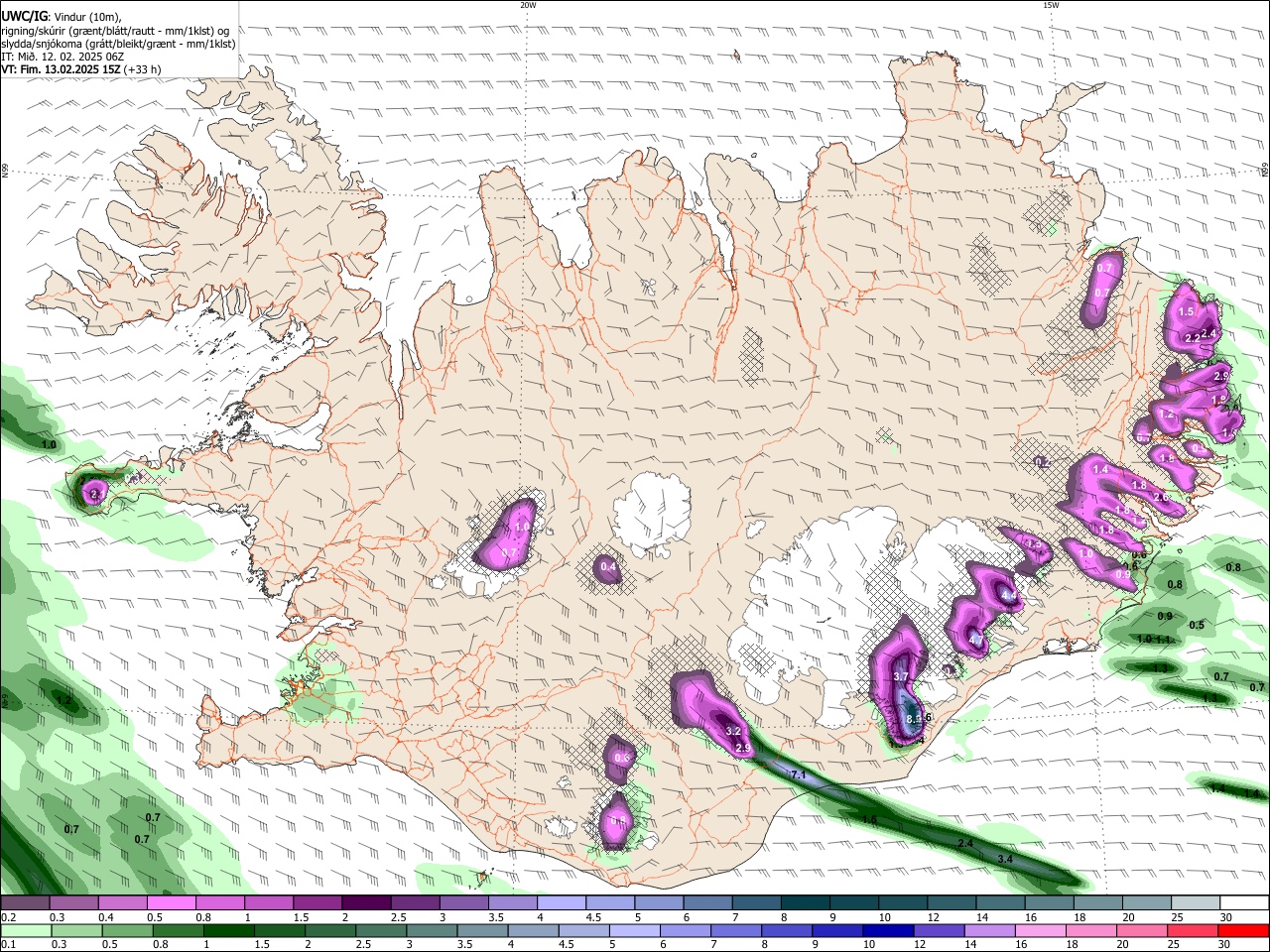The width and height of the screenshot is (1270, 952).
Task: Select the "IT: Mið. 12. 02. 2025 06Z" line
Action: [x=63, y=57]
